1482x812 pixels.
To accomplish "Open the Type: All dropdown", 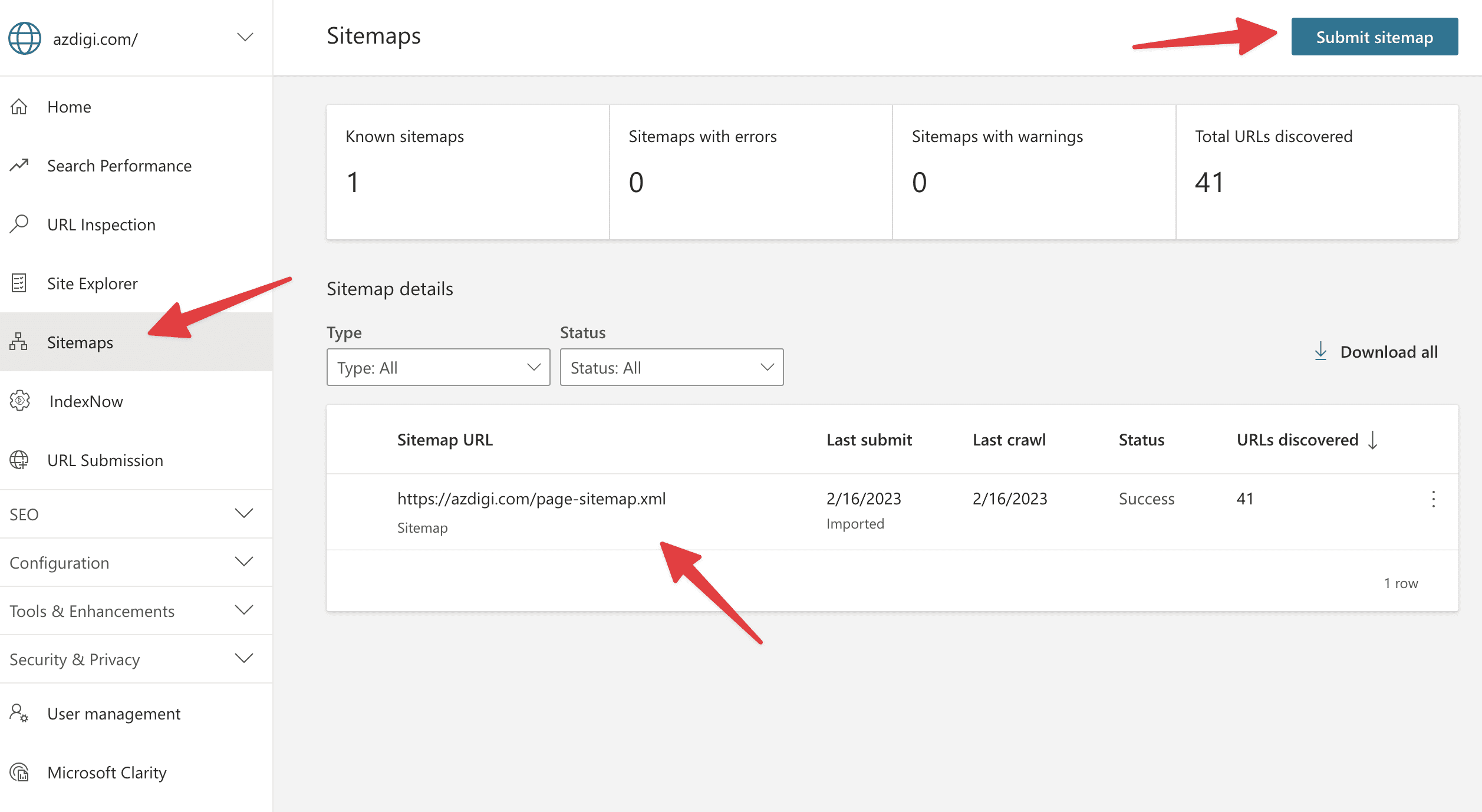I will point(438,367).
